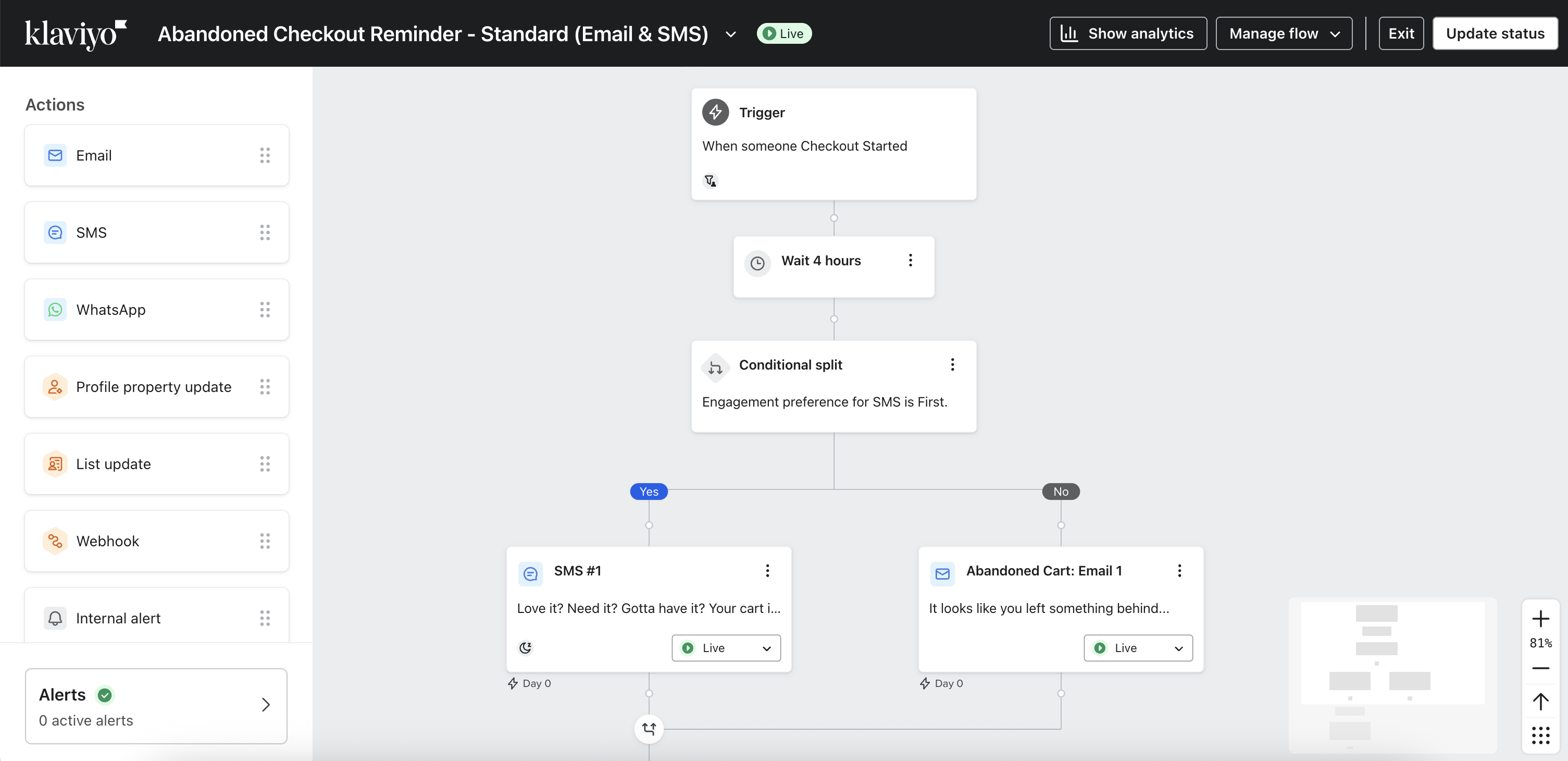
Task: Click Update status button
Action: pos(1495,33)
